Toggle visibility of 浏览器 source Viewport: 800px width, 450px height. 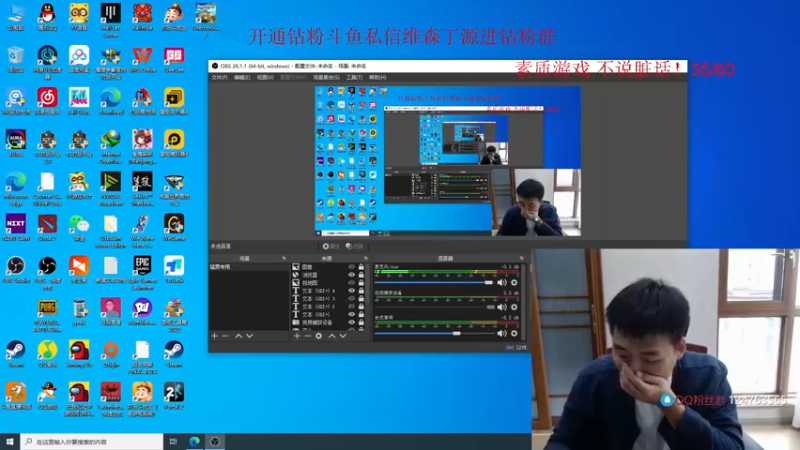(352, 275)
